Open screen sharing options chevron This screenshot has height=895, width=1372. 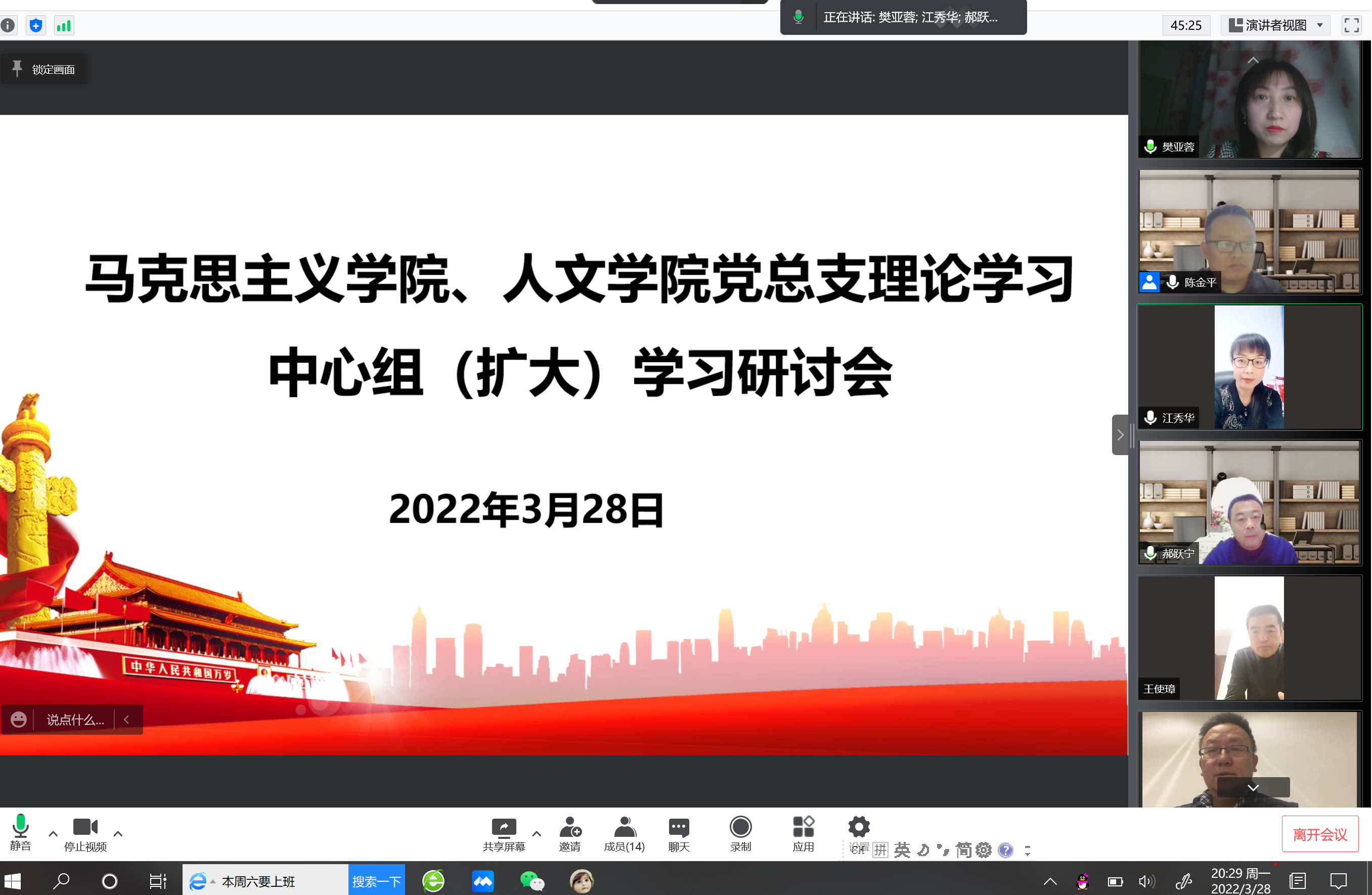point(537,834)
